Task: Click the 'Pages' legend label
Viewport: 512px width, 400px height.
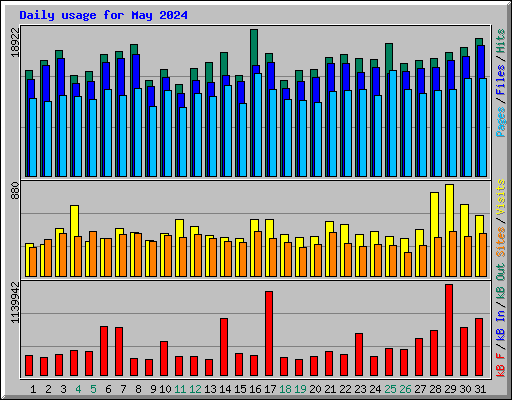Action: 501,122
